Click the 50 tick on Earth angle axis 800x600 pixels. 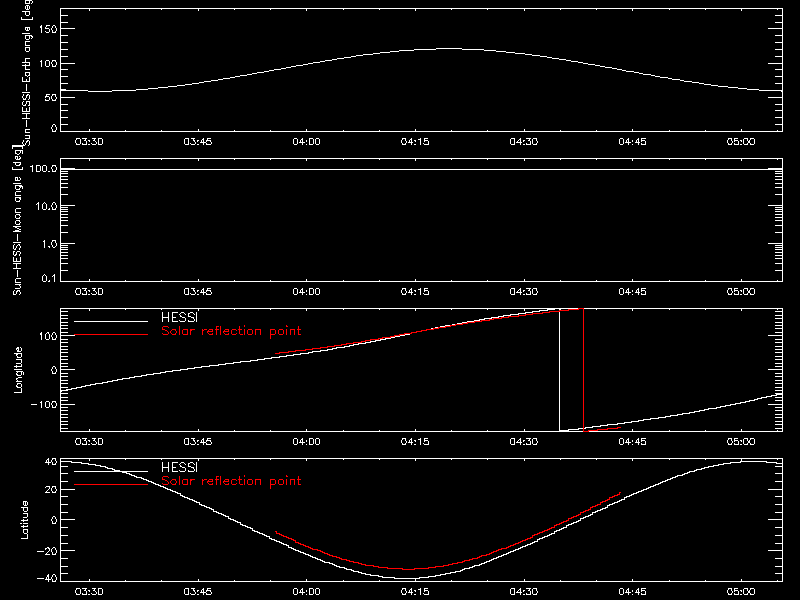(x=51, y=97)
